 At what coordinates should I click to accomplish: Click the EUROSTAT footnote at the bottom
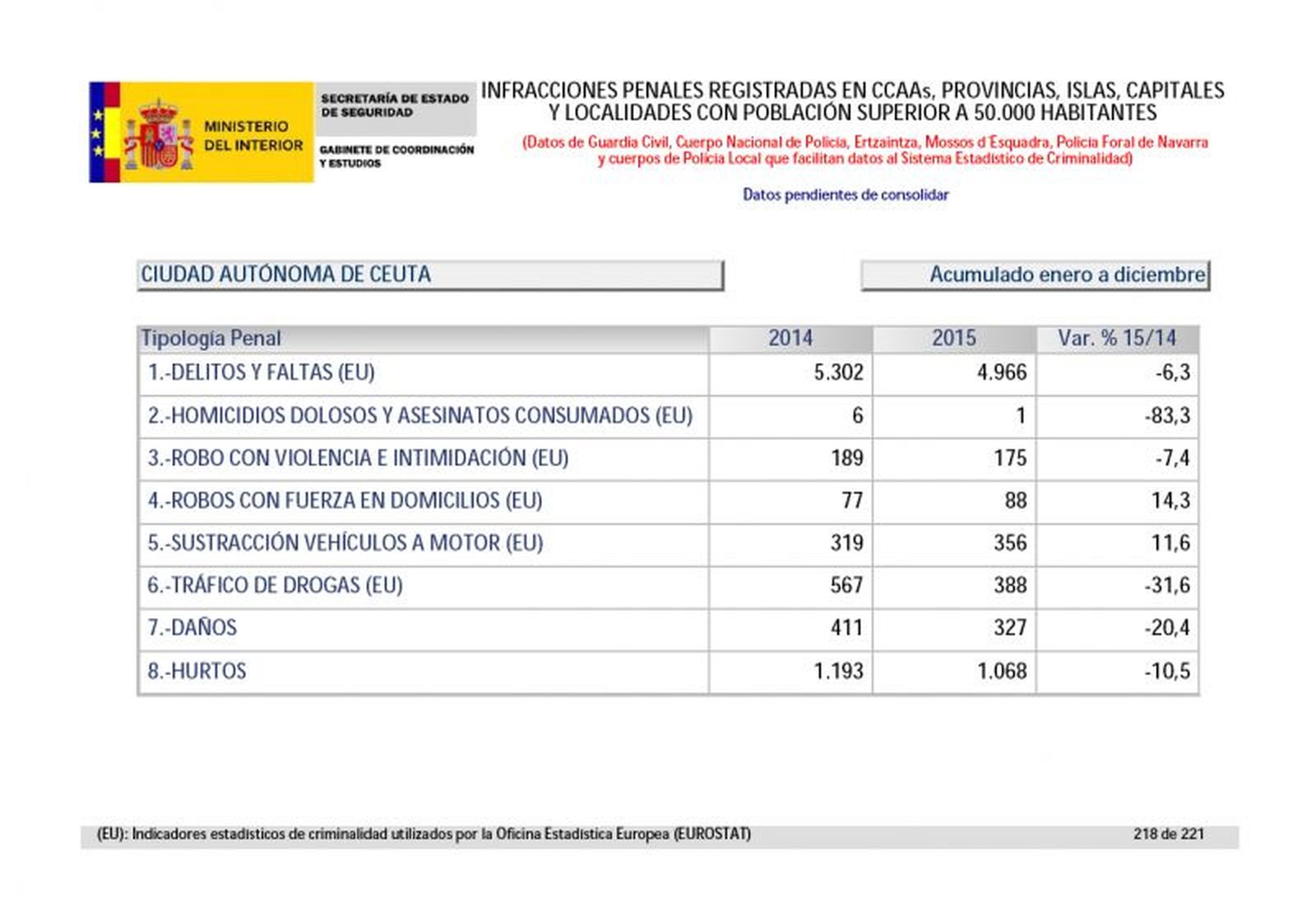coord(424,834)
